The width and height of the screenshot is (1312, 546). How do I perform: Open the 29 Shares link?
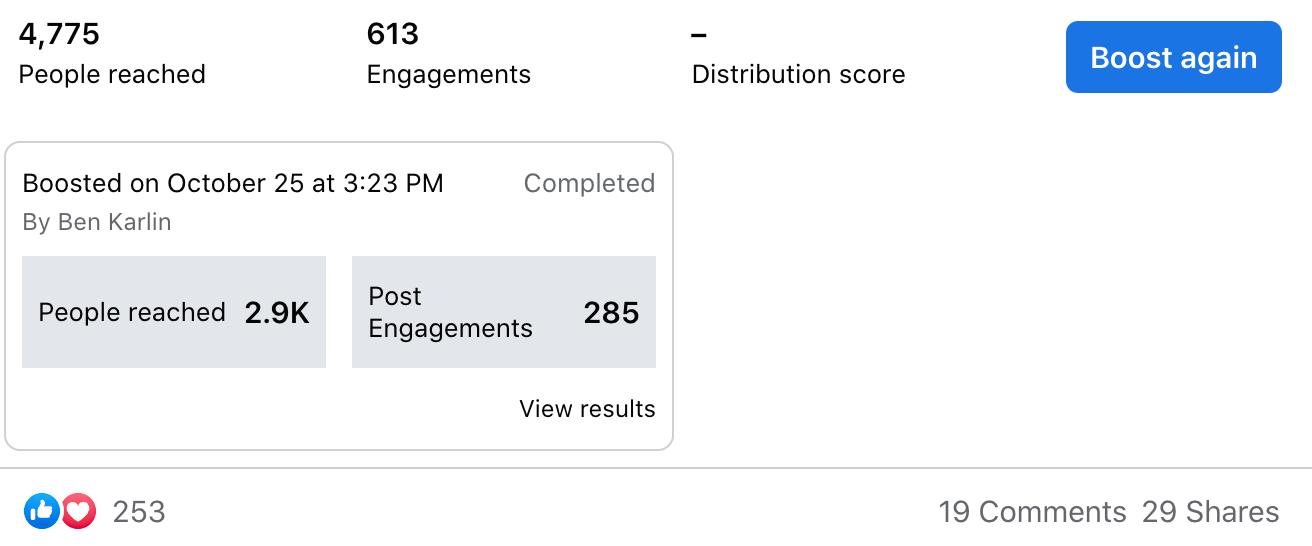click(x=1210, y=512)
